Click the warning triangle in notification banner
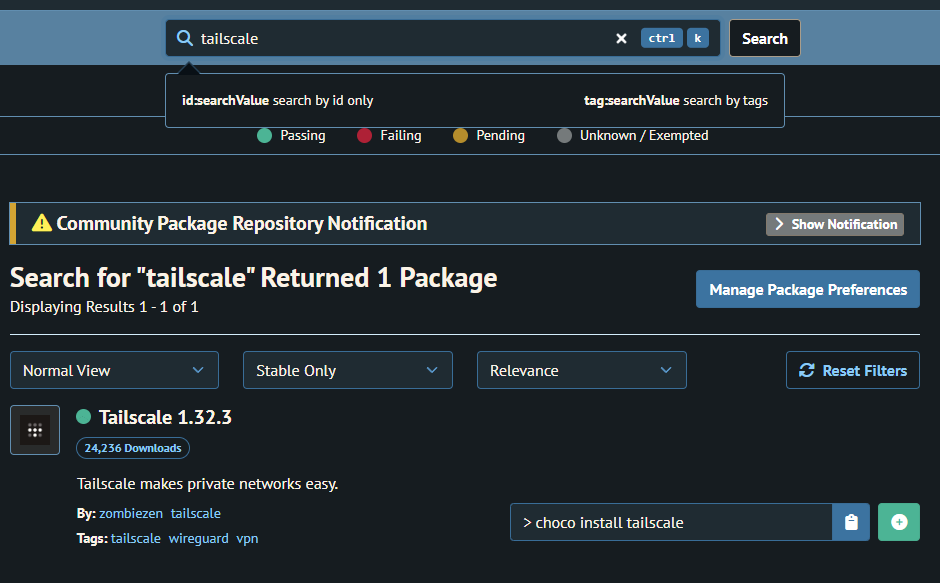This screenshot has height=583, width=940. [41, 223]
